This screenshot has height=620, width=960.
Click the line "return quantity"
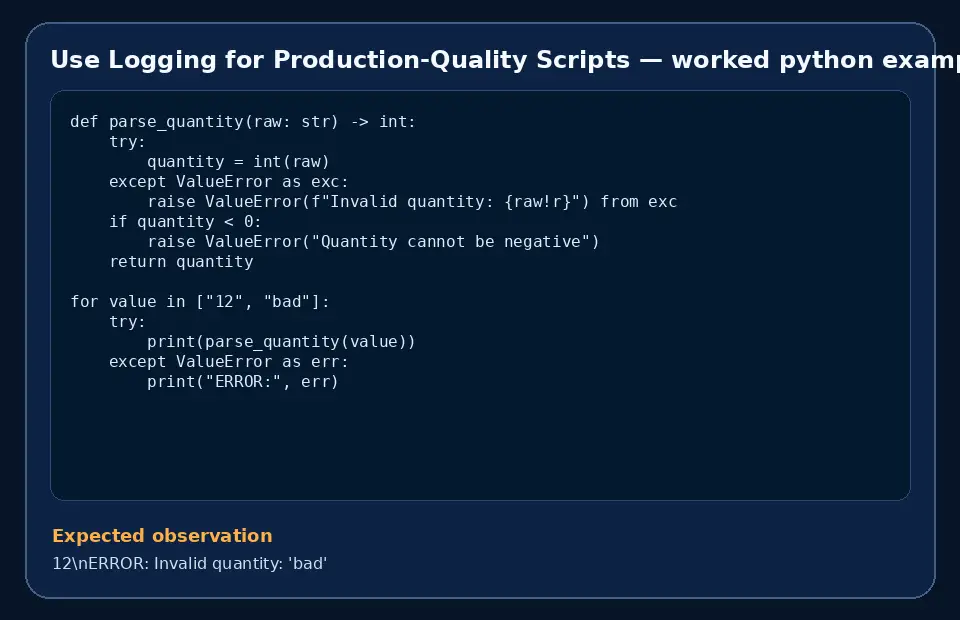pos(181,262)
